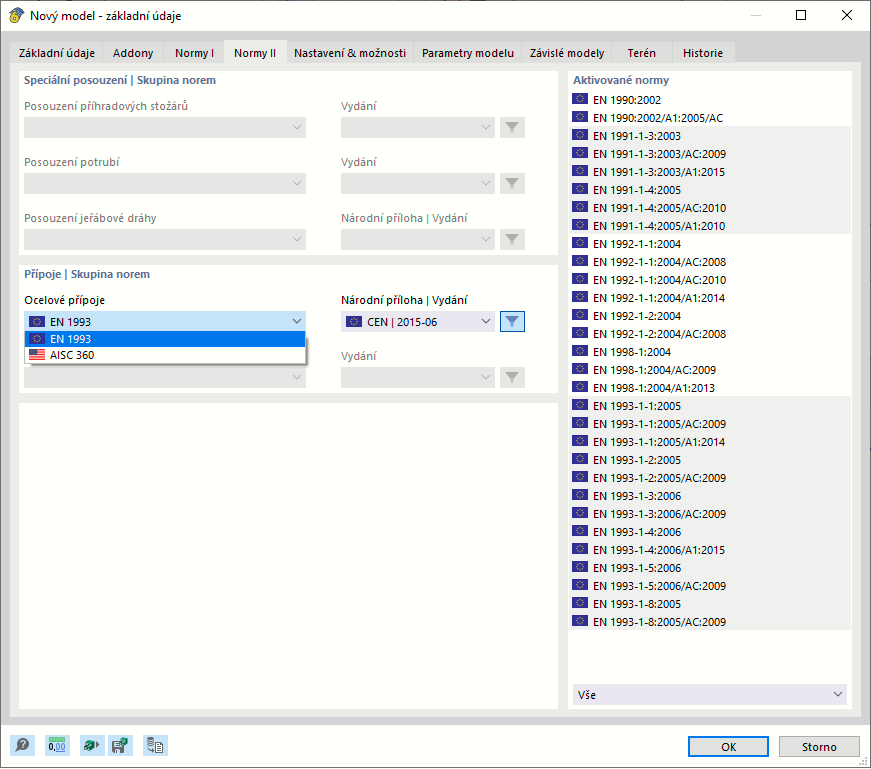This screenshot has height=769, width=871.
Task: Open the Historie tab
Action: pos(703,53)
